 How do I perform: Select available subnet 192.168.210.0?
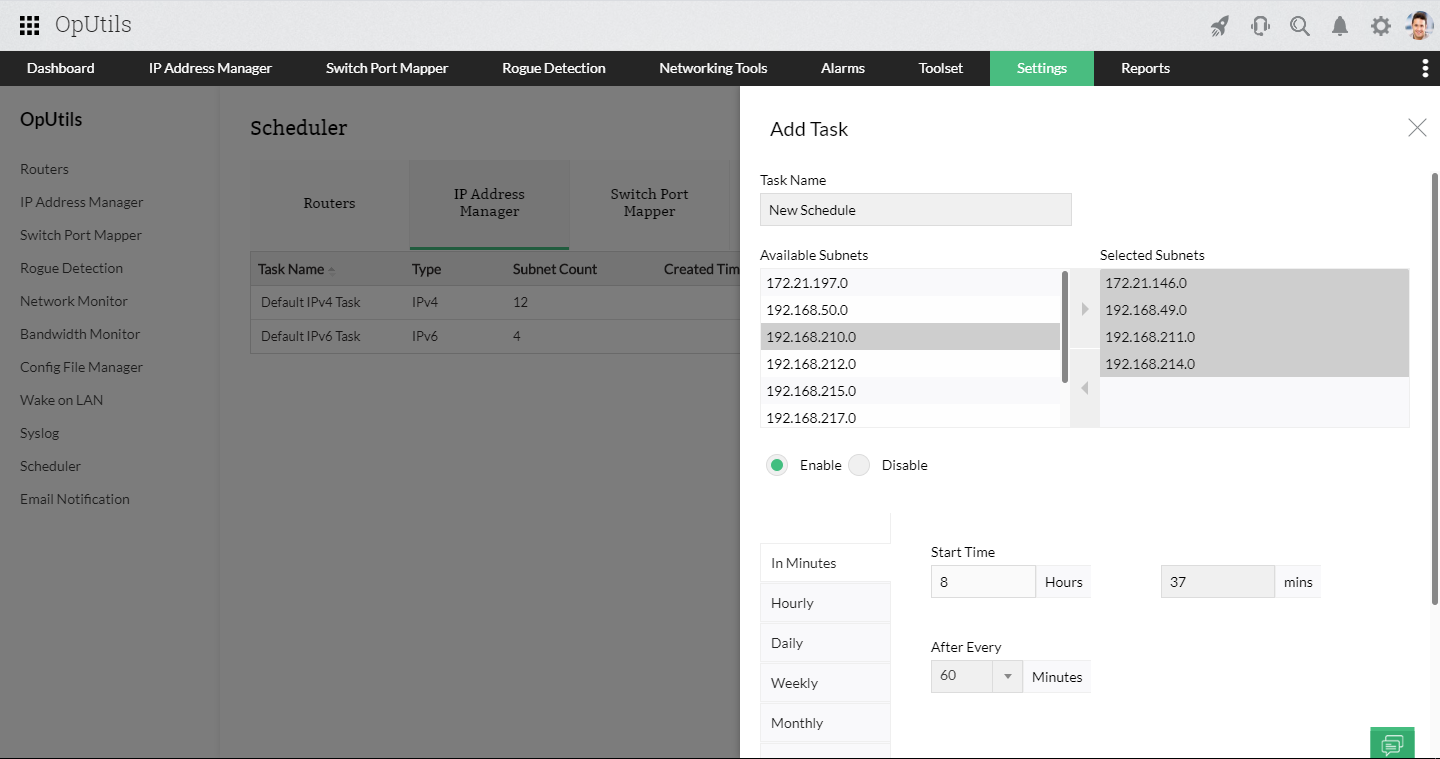click(910, 337)
